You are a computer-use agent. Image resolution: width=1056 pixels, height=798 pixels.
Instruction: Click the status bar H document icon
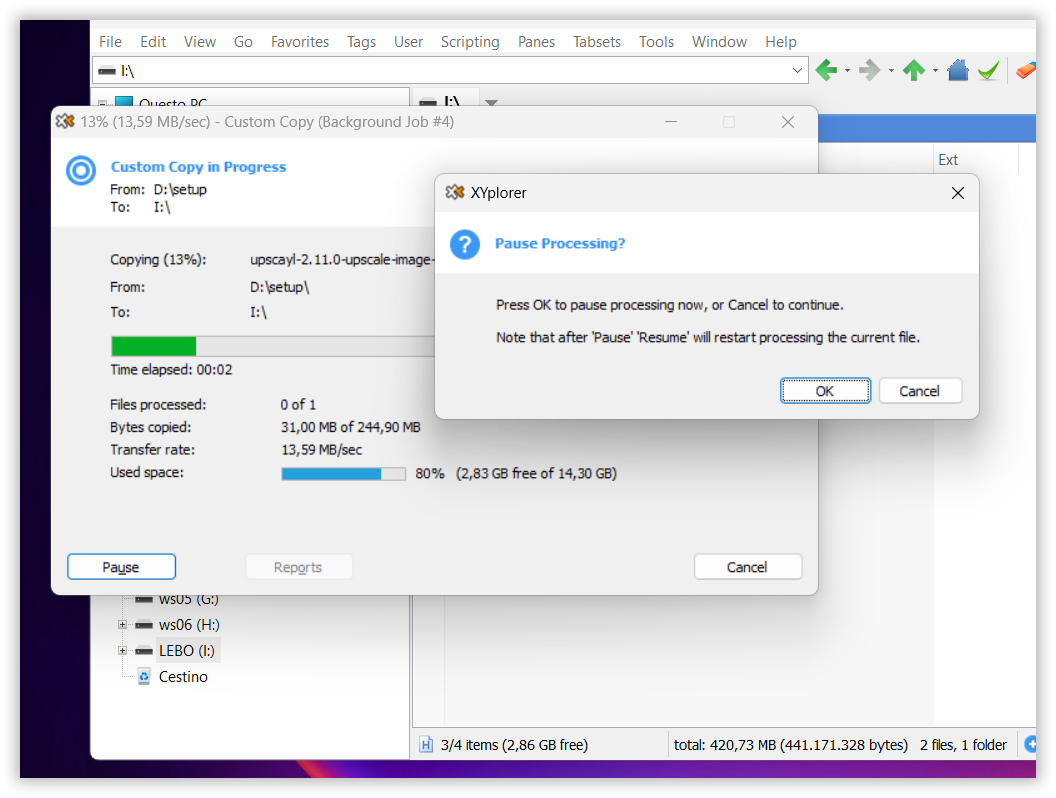pos(426,744)
